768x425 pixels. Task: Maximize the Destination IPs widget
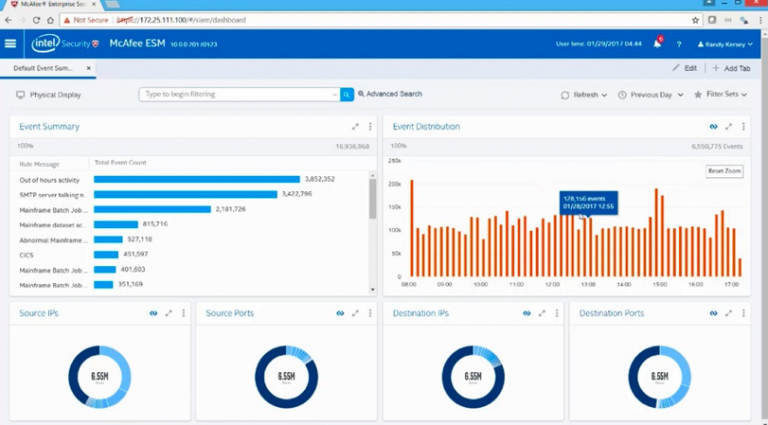tap(542, 313)
